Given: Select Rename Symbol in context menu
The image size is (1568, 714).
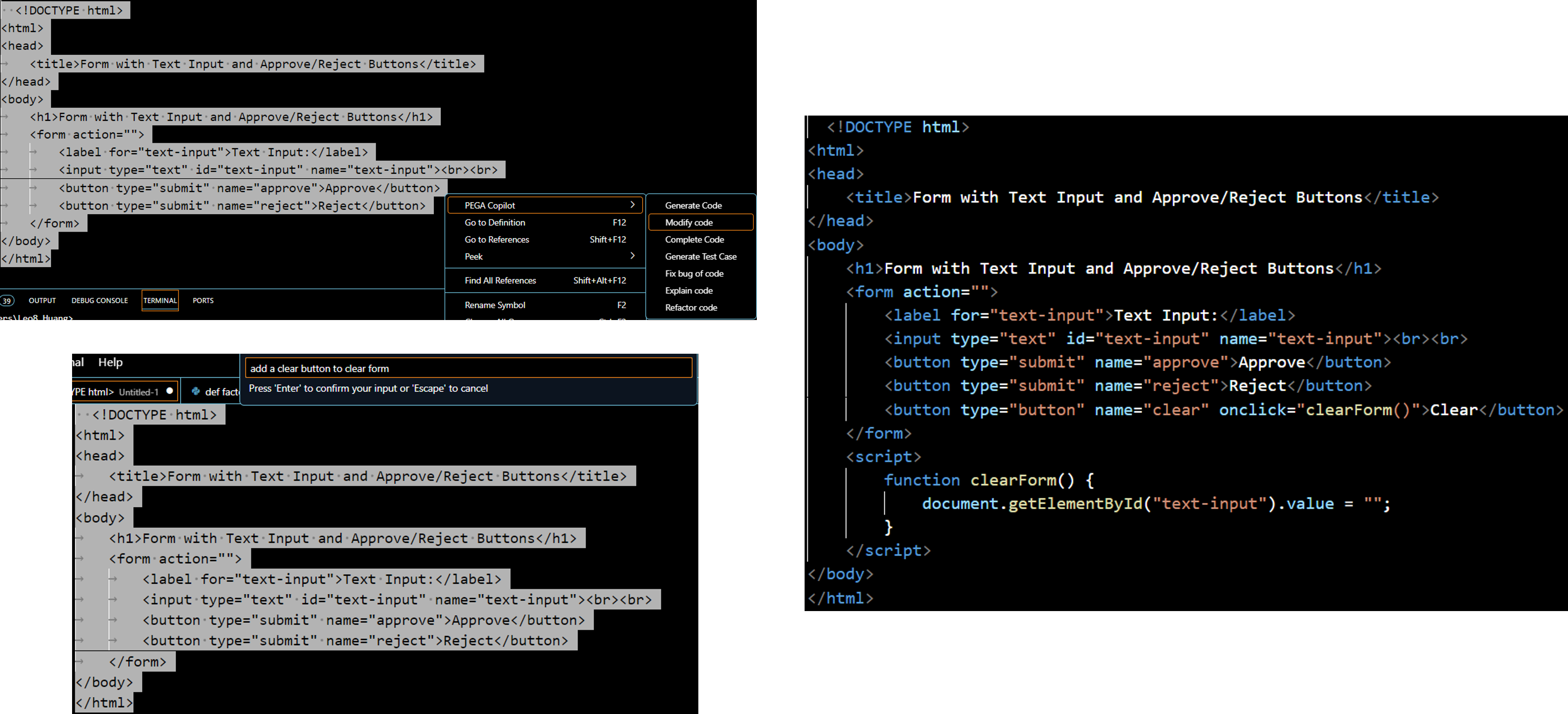Looking at the screenshot, I should pos(545,305).
